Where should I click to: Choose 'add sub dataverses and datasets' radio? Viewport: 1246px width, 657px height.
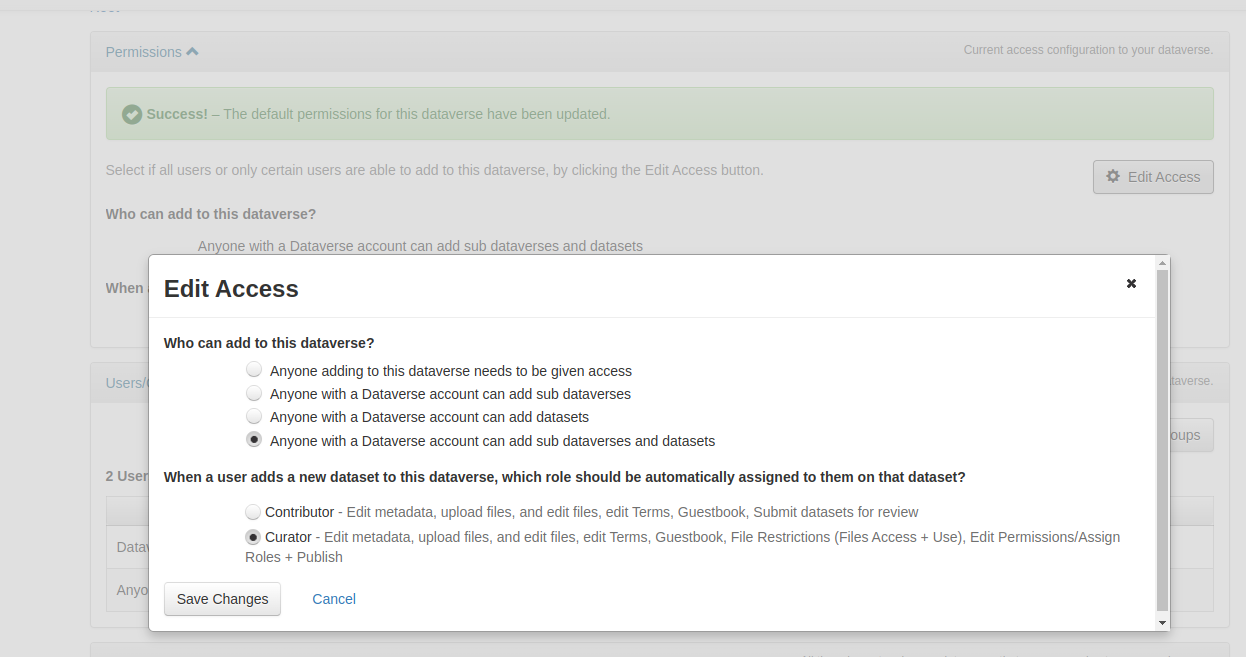(254, 440)
